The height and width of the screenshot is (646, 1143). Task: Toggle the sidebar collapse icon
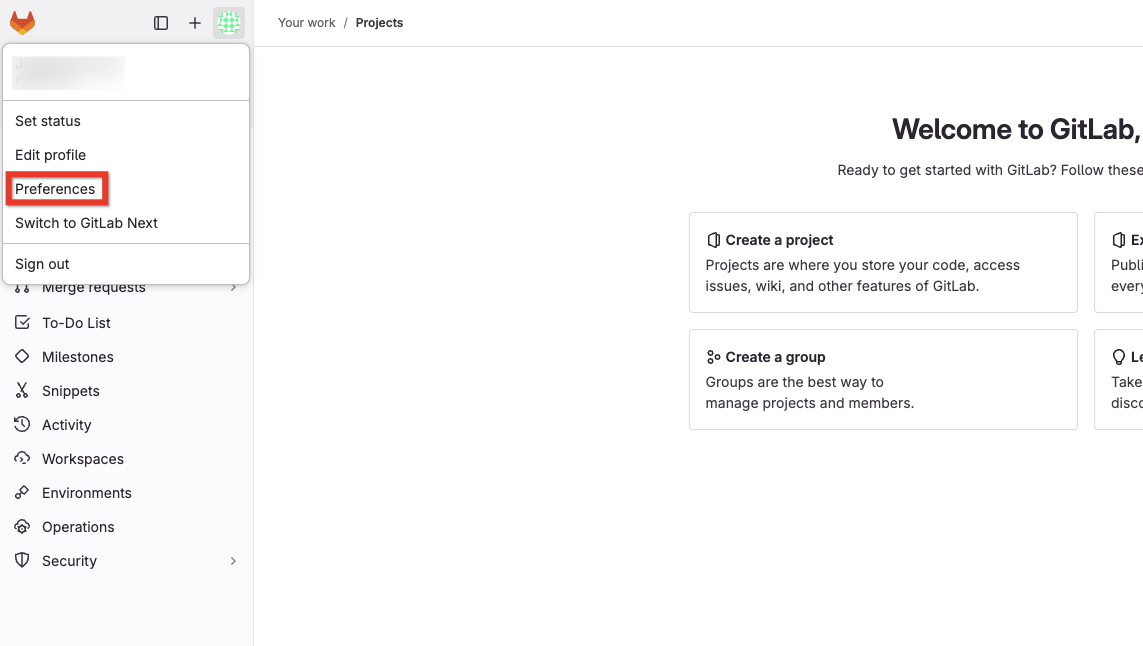161,23
